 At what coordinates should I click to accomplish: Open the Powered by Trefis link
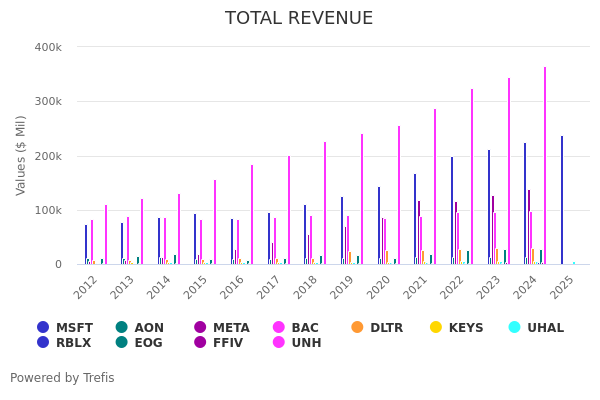pos(62,378)
